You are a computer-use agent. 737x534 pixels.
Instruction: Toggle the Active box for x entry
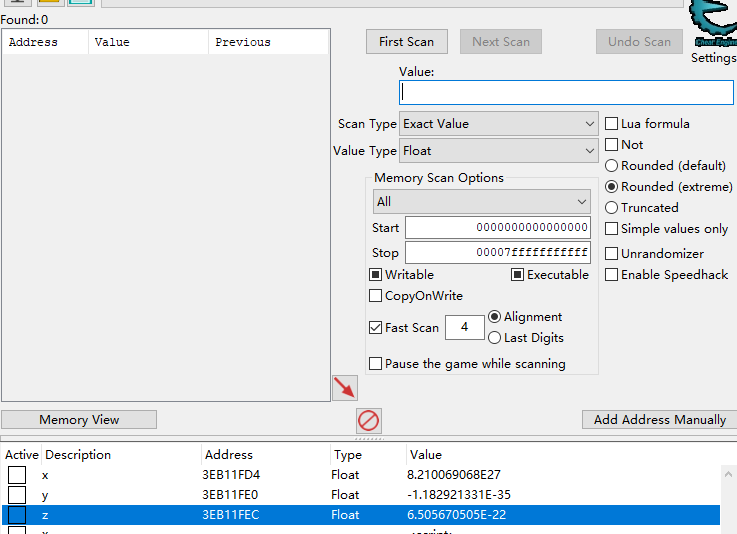17,475
